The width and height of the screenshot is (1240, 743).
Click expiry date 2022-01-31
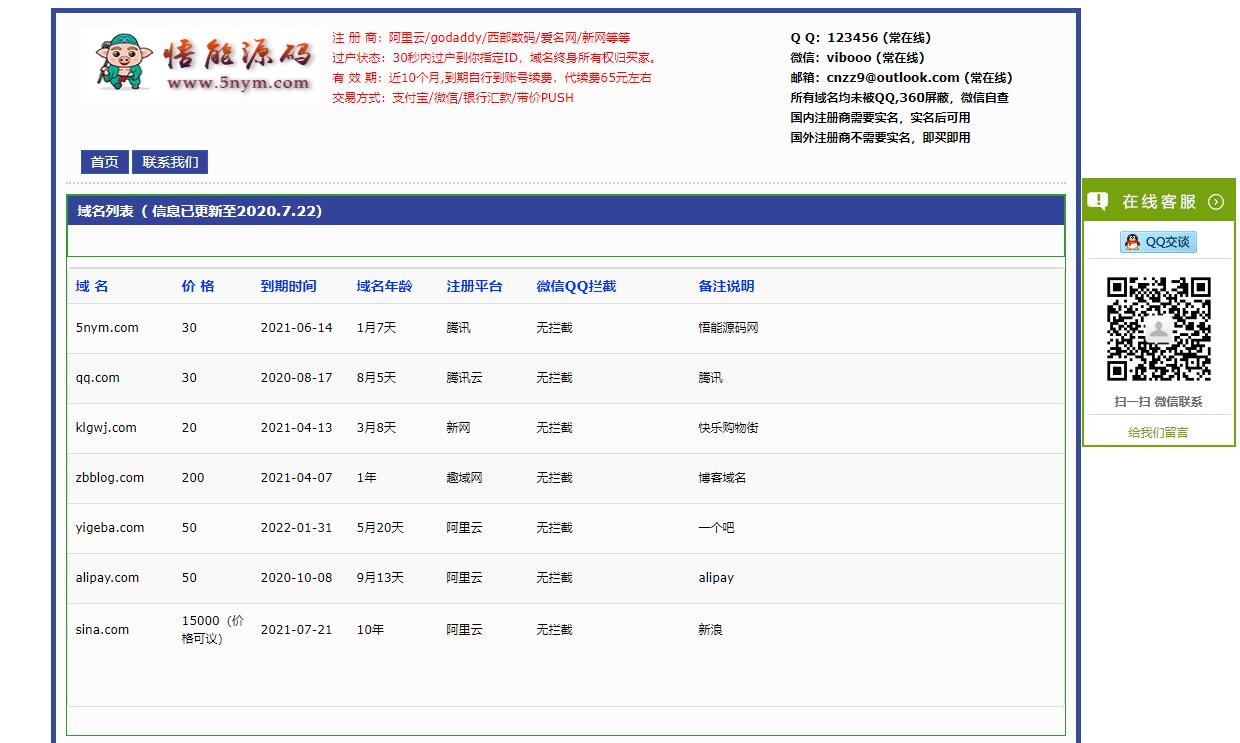(296, 528)
